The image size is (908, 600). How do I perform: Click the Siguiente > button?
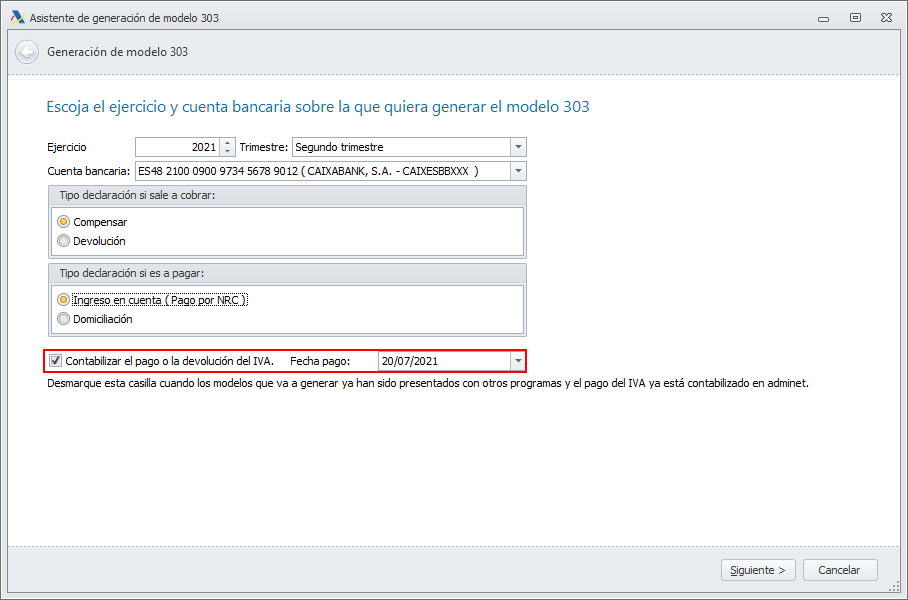click(758, 570)
